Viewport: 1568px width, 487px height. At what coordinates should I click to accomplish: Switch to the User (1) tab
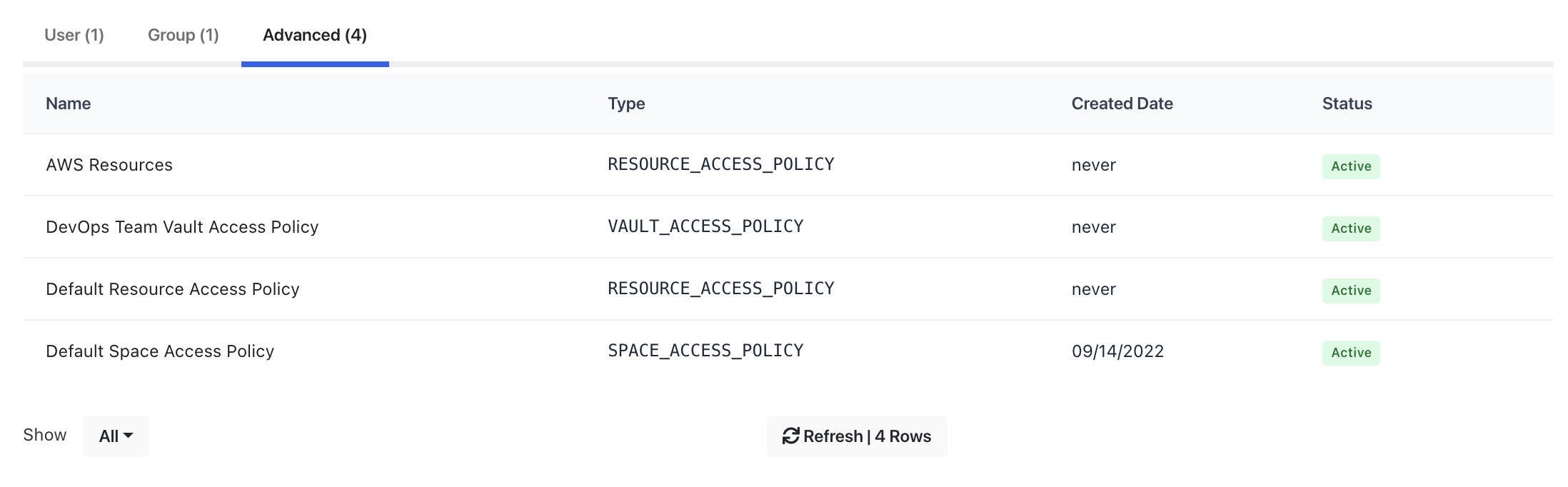[74, 35]
